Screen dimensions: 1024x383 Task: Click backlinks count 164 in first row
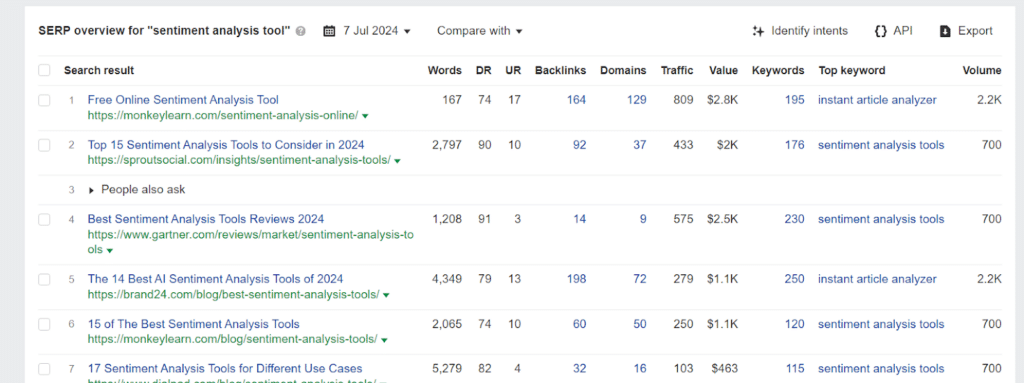pos(576,100)
